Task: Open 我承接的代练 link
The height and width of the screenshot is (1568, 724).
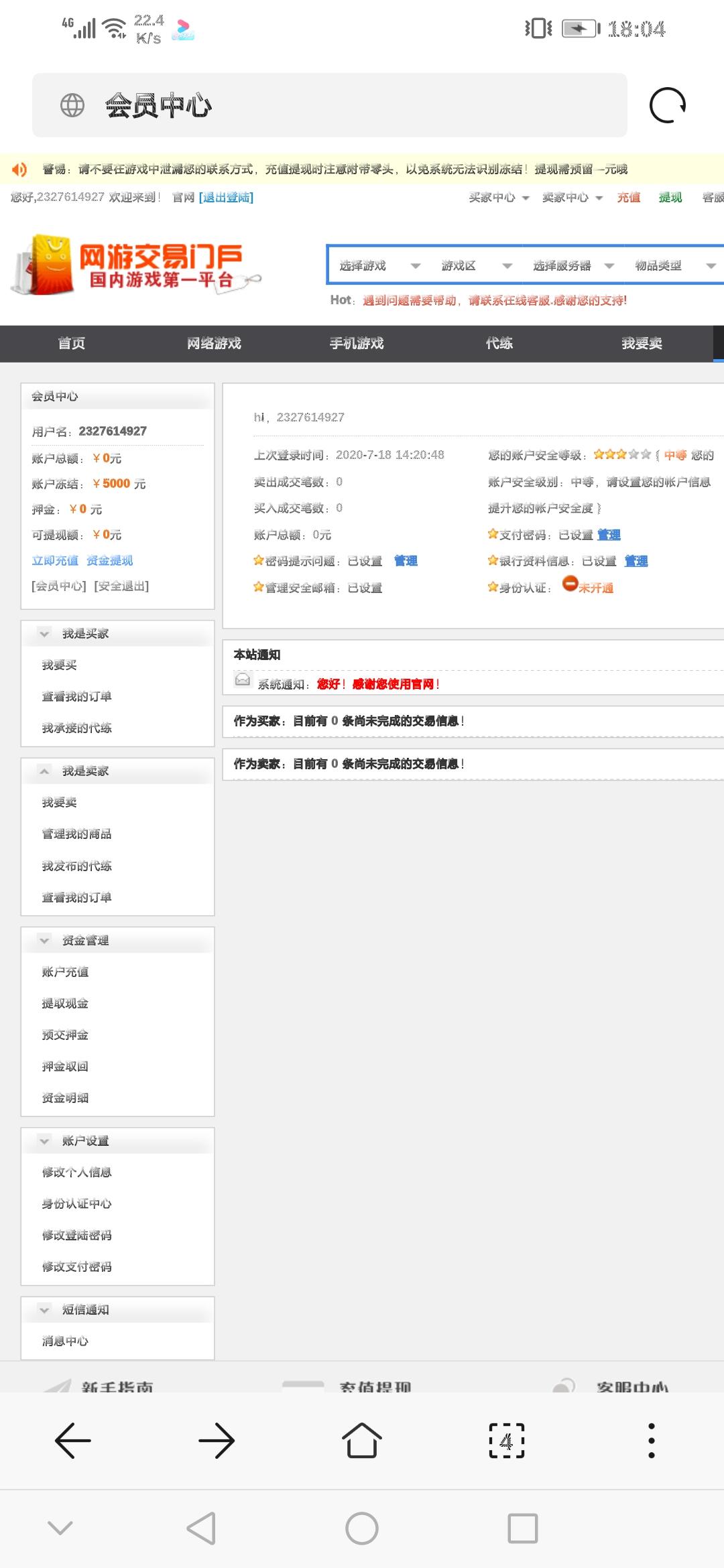Action: [76, 728]
